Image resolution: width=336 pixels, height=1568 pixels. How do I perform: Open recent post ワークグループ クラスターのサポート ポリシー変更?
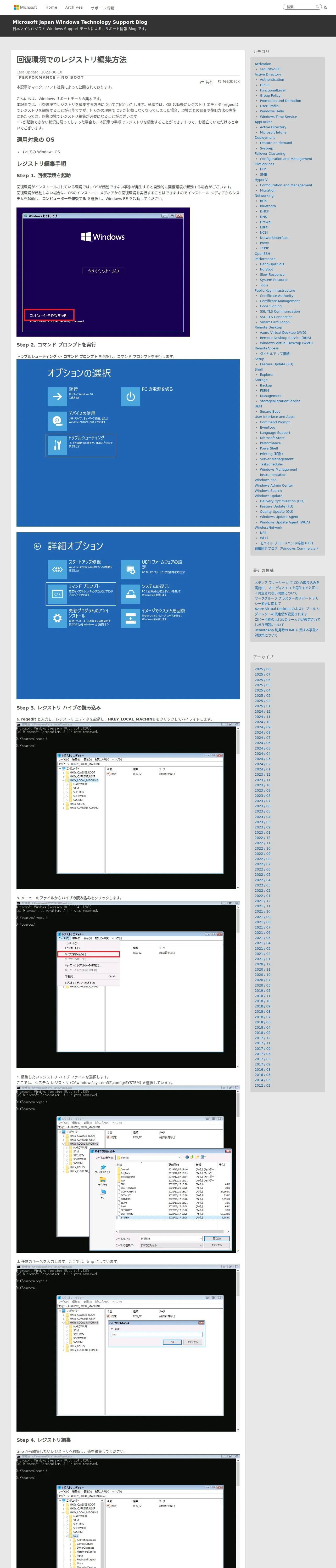pos(287,601)
